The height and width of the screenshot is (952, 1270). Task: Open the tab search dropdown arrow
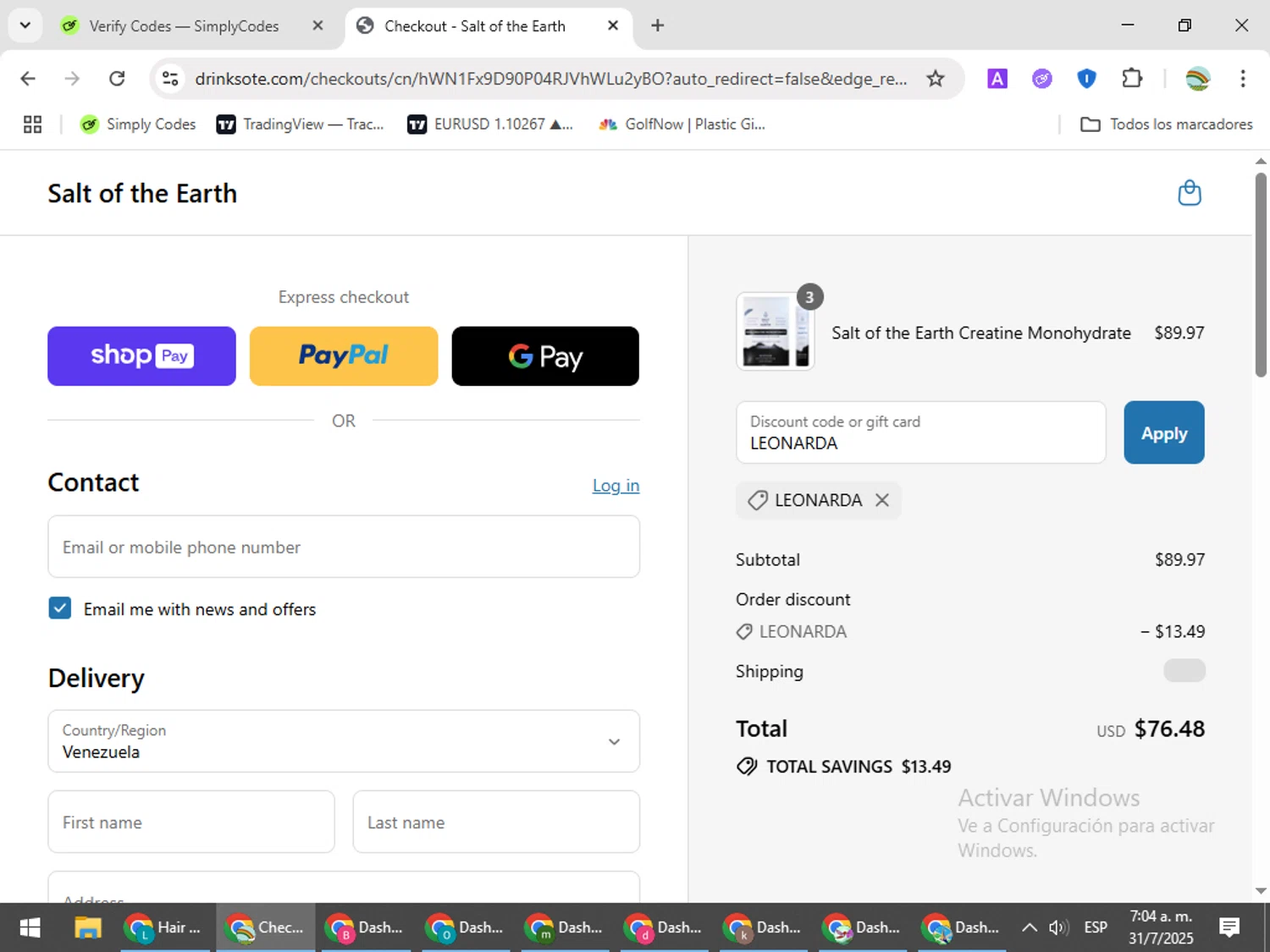point(25,25)
